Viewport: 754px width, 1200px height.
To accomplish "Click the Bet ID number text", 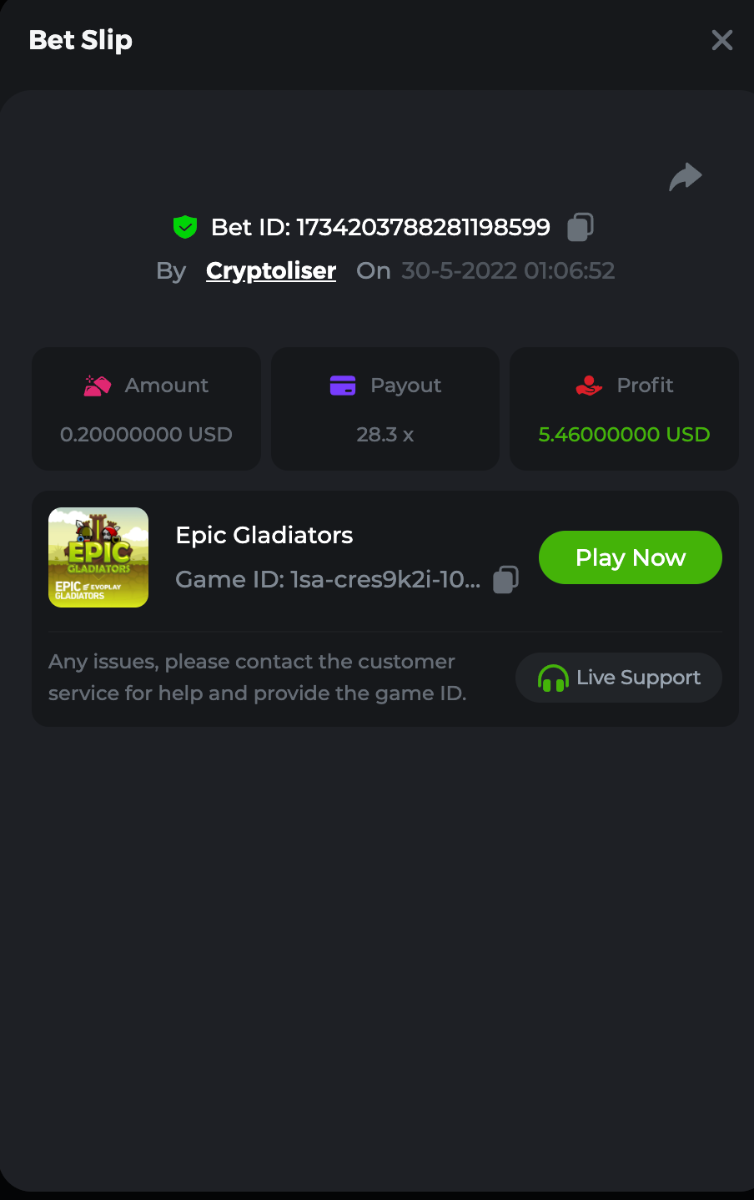I will 423,228.
